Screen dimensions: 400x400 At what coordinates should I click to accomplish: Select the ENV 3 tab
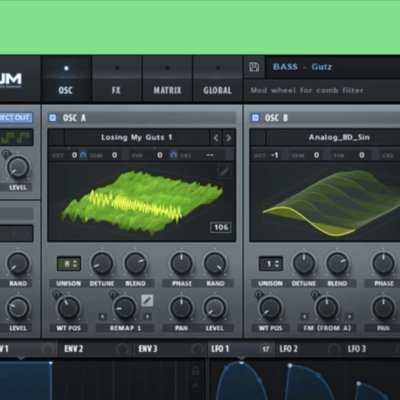point(148,349)
